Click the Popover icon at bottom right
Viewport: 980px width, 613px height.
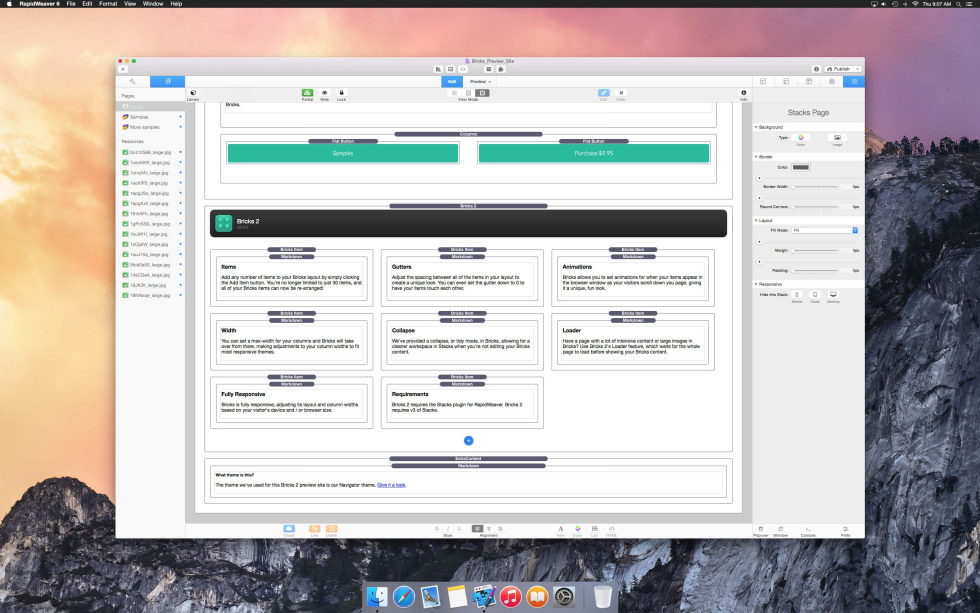coord(761,531)
